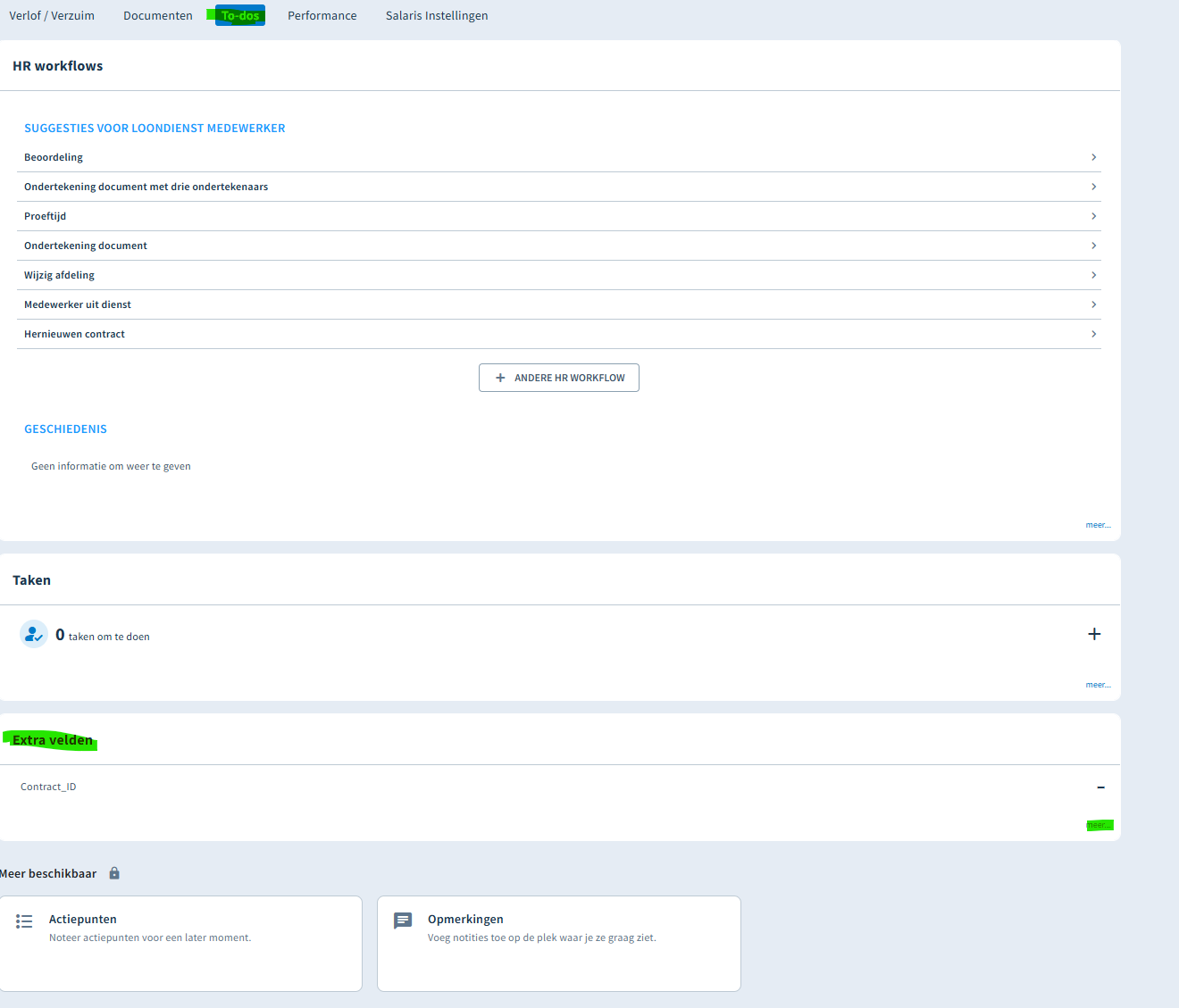
Task: Click the Contract_ID field row
Action: coord(559,787)
